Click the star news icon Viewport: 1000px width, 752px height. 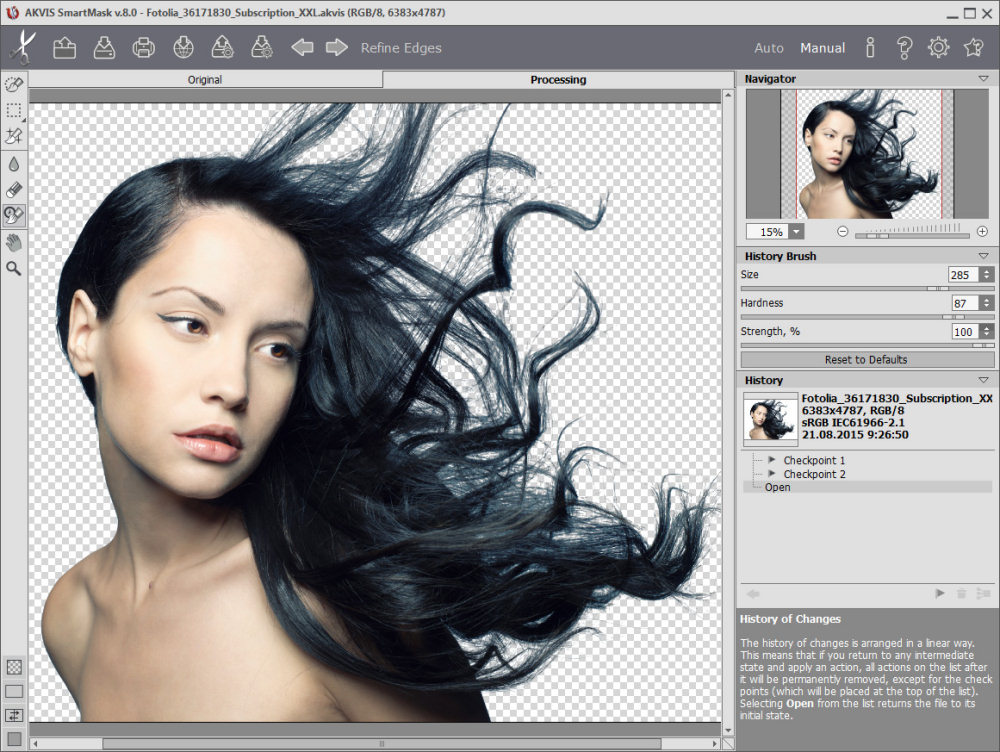974,47
